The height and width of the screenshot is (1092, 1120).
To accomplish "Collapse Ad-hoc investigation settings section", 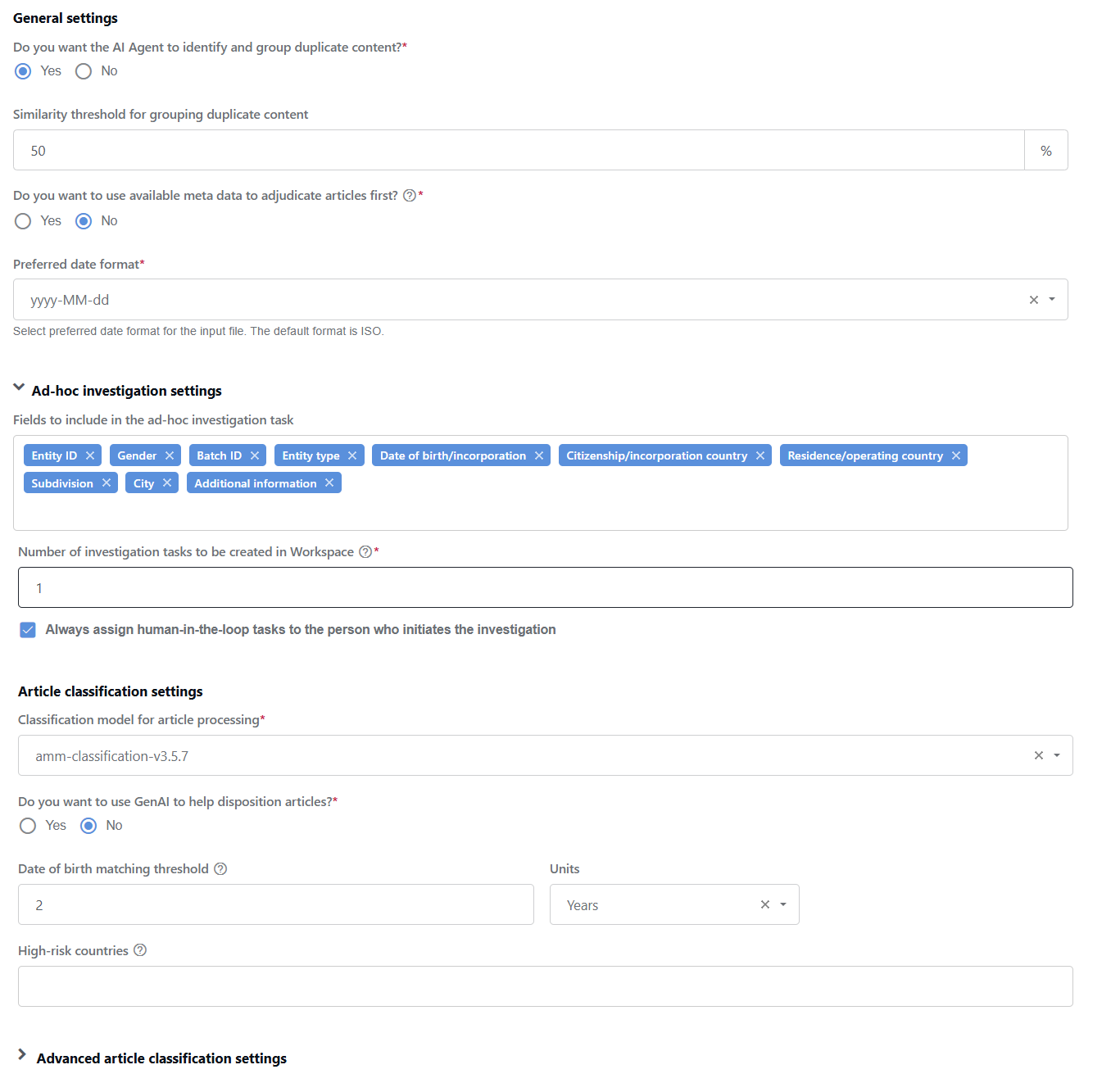I will pyautogui.click(x=19, y=387).
